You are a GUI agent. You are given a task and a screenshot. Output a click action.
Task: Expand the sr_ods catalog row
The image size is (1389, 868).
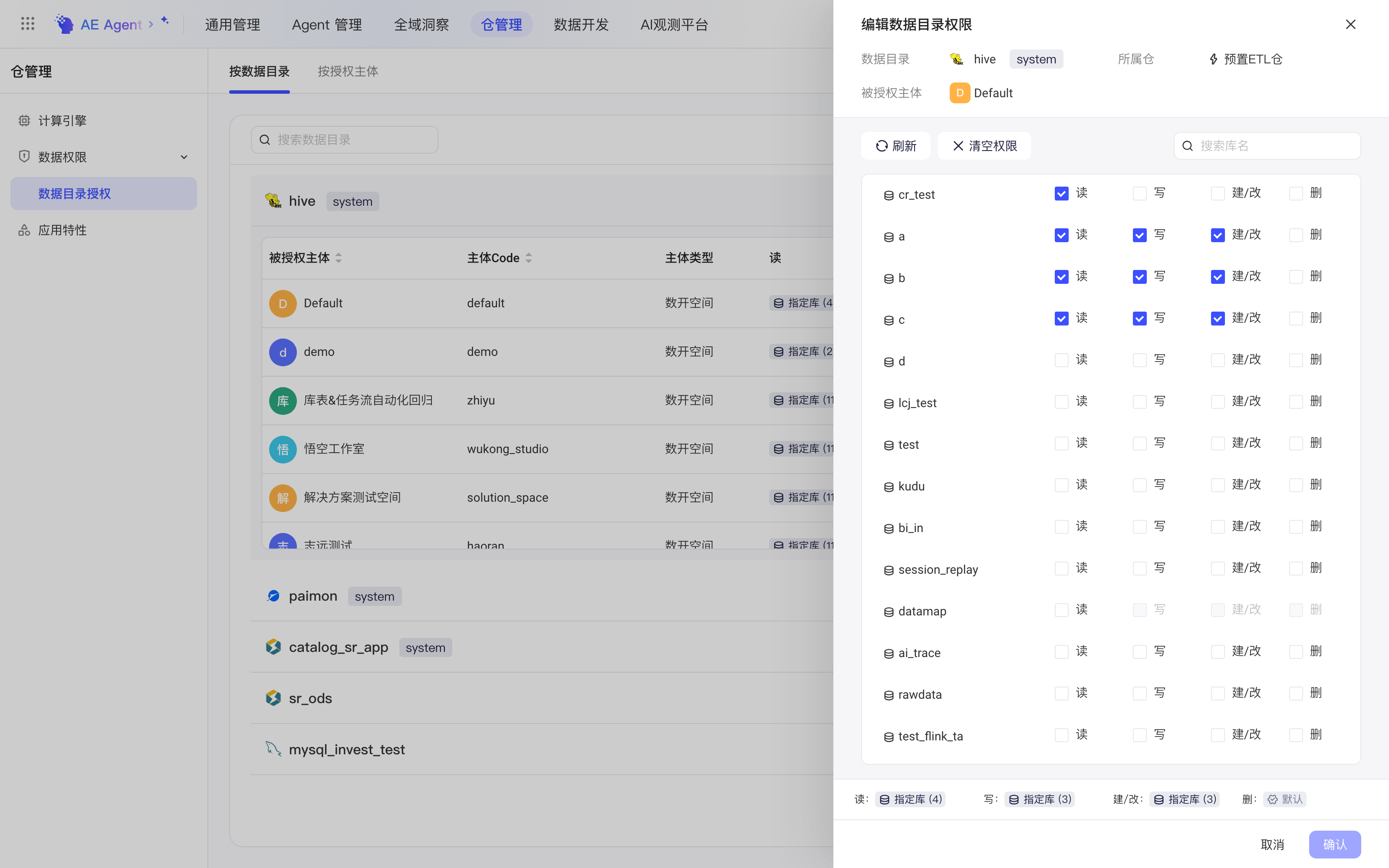tap(542, 698)
